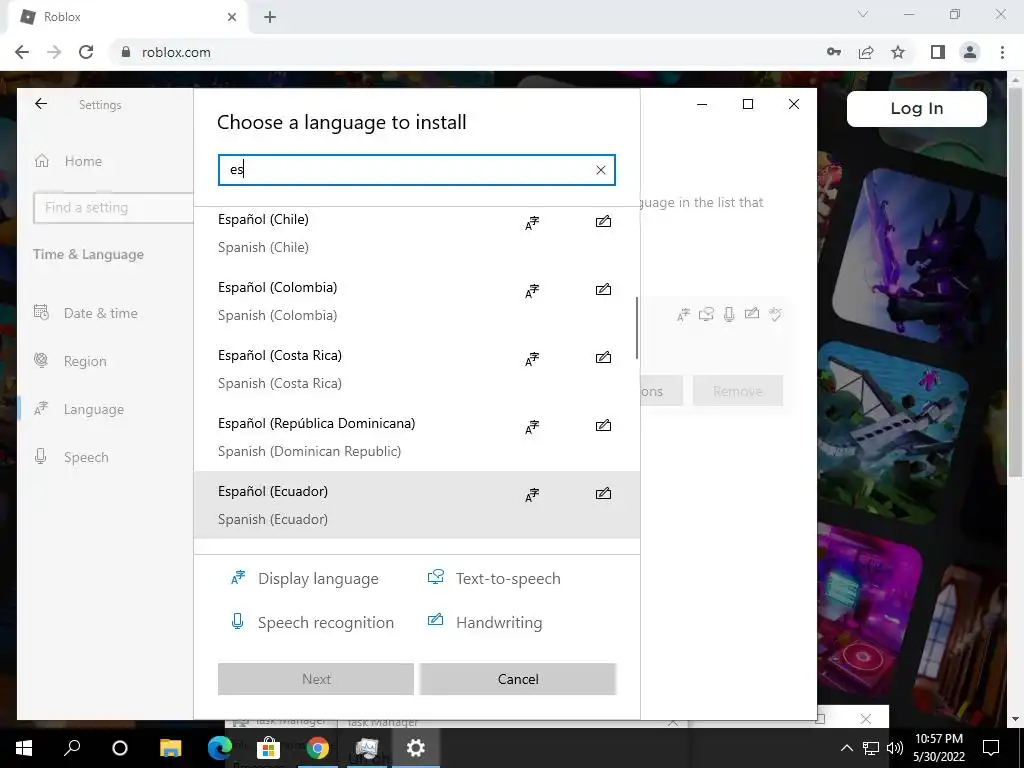Select Español (Ecuador) language entry
This screenshot has width=1024, height=768.
coord(417,505)
